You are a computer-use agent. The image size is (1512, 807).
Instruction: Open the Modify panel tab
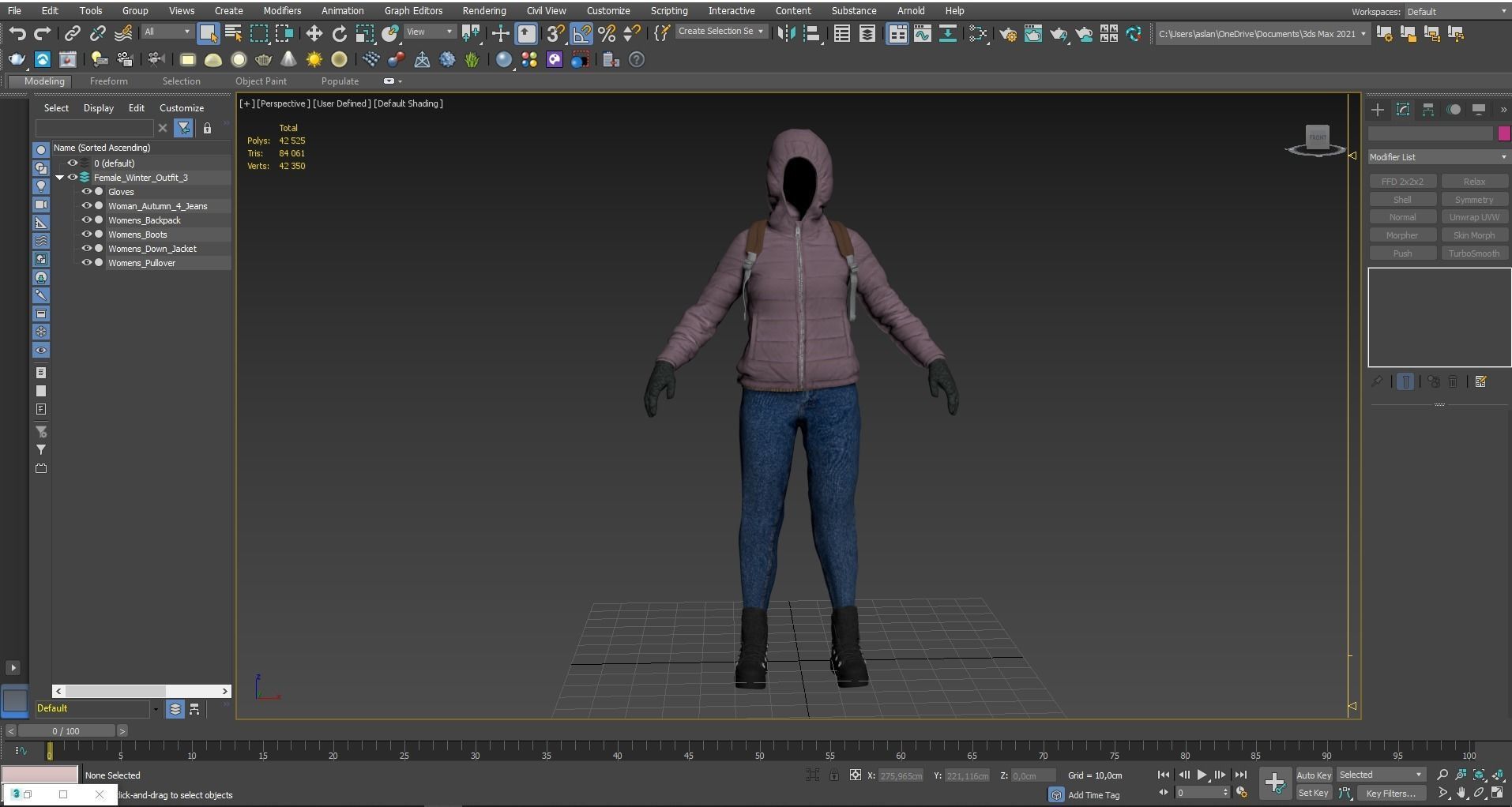pyautogui.click(x=1403, y=110)
